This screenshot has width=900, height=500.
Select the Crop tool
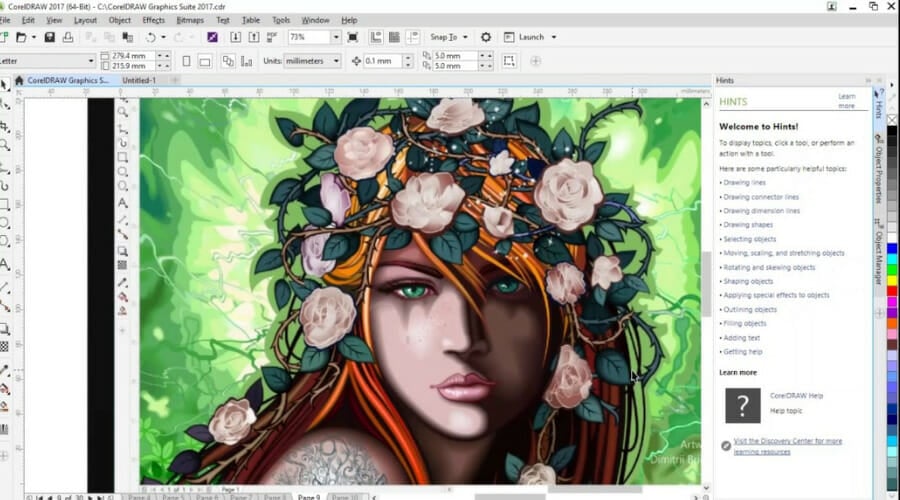[5, 126]
